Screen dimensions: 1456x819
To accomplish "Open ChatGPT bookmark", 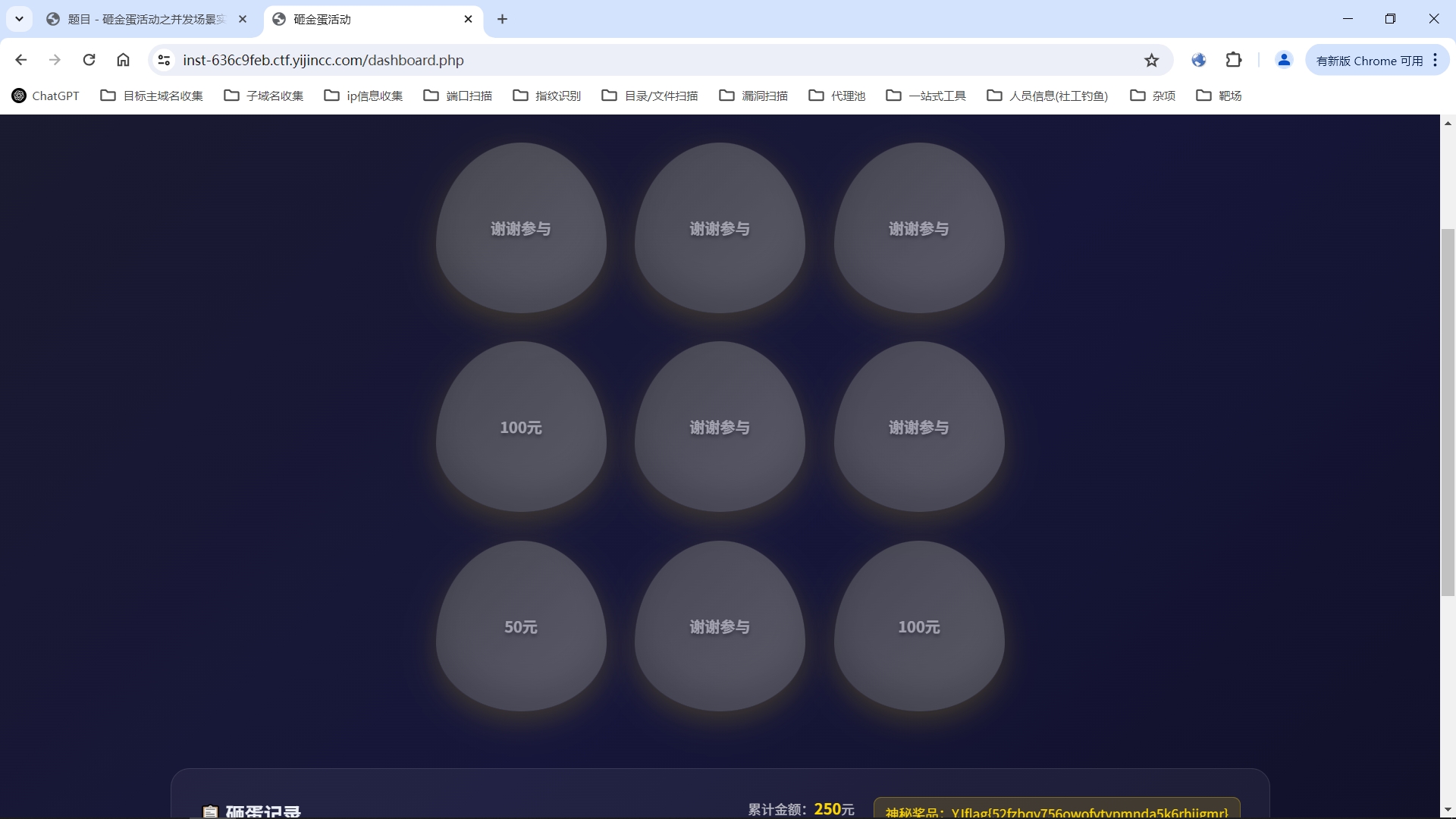I will tap(45, 96).
